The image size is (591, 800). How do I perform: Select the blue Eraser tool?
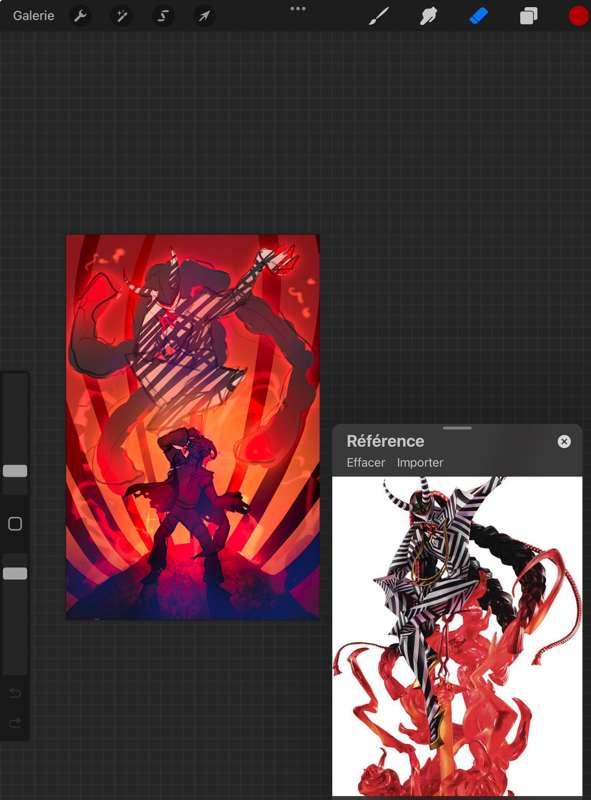click(478, 16)
